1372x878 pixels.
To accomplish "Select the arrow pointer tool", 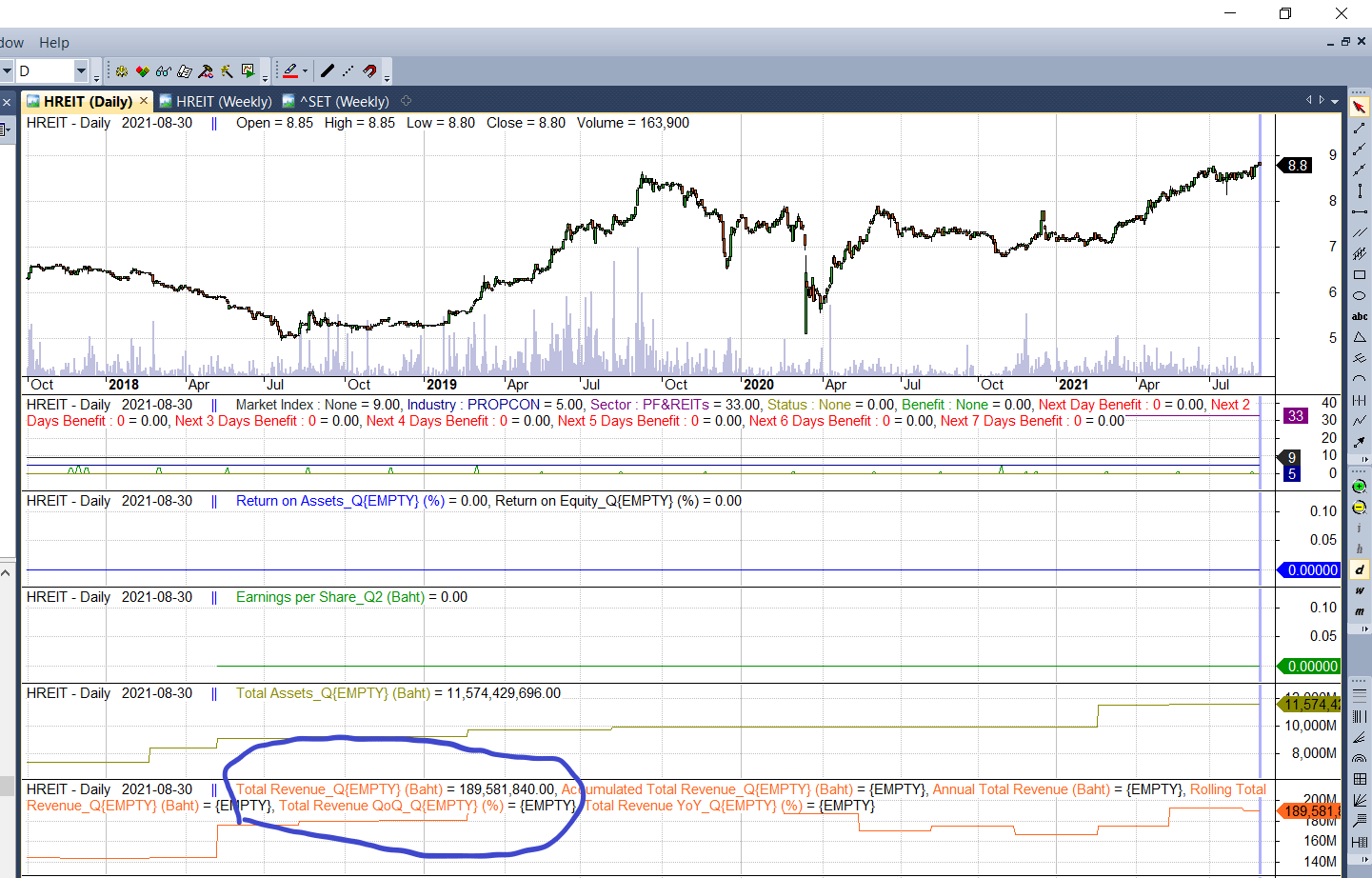I will pyautogui.click(x=1360, y=107).
